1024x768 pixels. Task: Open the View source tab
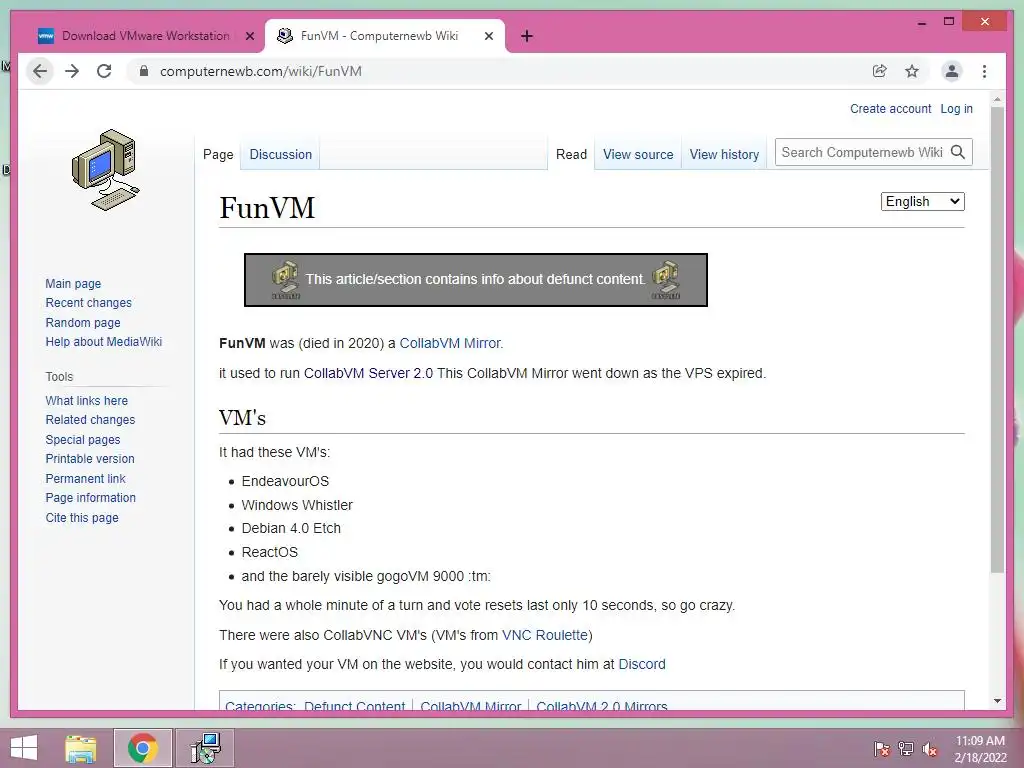[638, 154]
